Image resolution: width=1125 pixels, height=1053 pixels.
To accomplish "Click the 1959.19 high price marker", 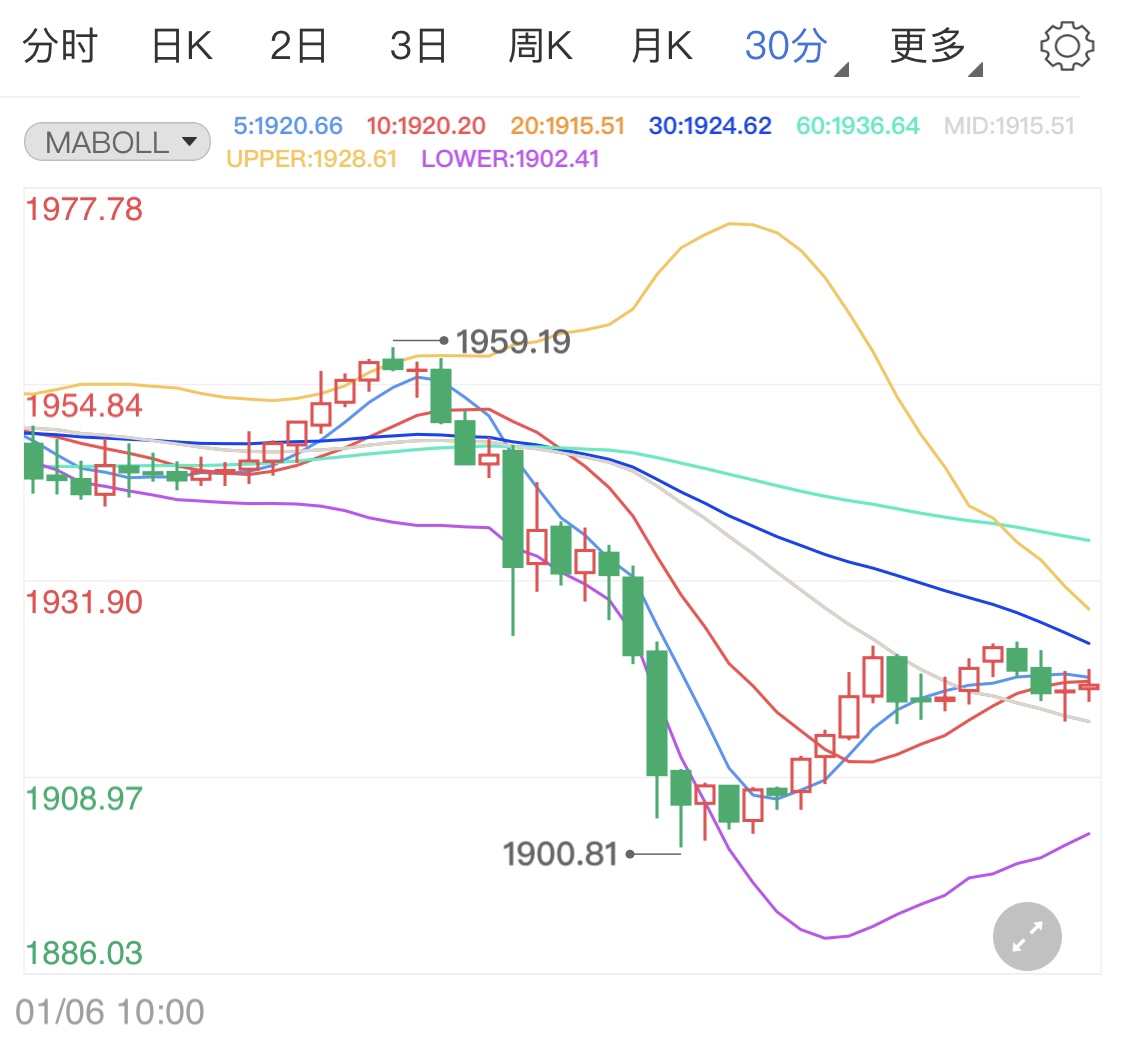I will (512, 341).
